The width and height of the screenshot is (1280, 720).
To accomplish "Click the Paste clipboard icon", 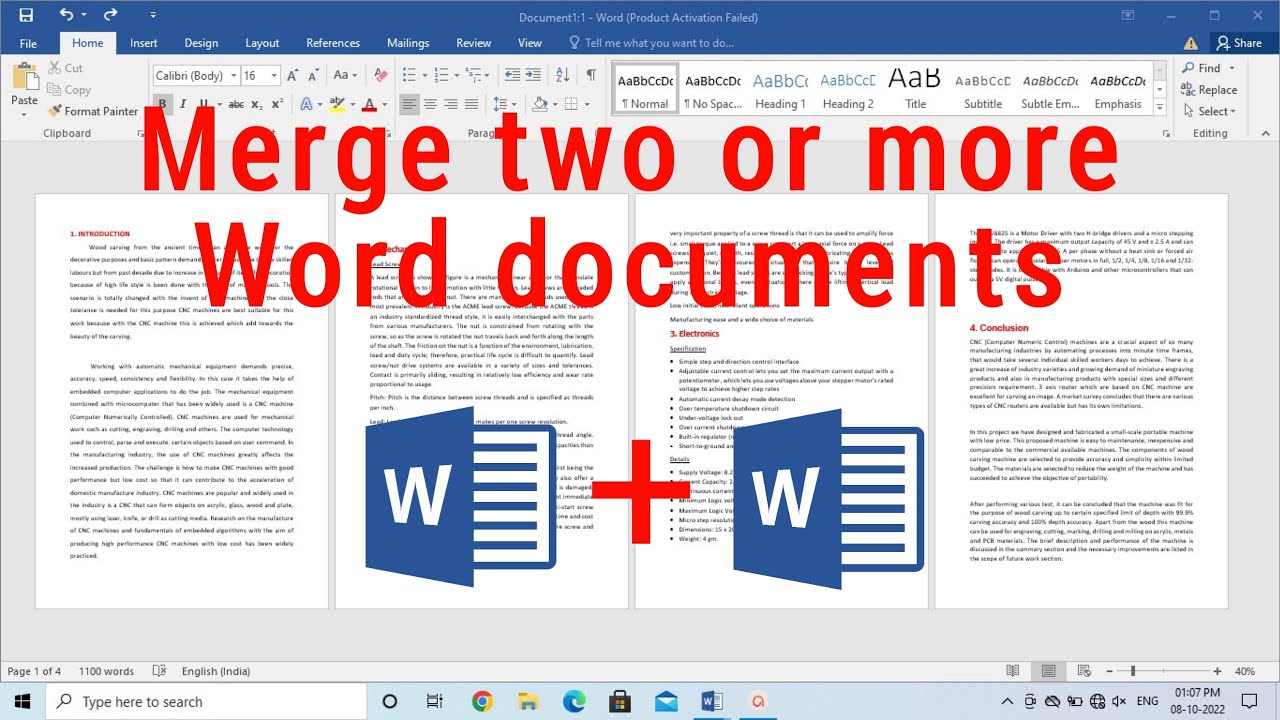I will [24, 76].
